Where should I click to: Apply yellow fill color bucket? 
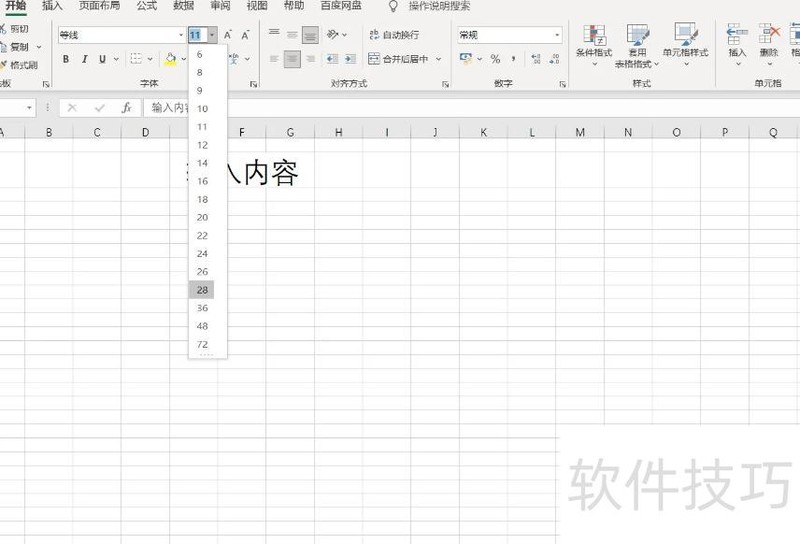(170, 59)
